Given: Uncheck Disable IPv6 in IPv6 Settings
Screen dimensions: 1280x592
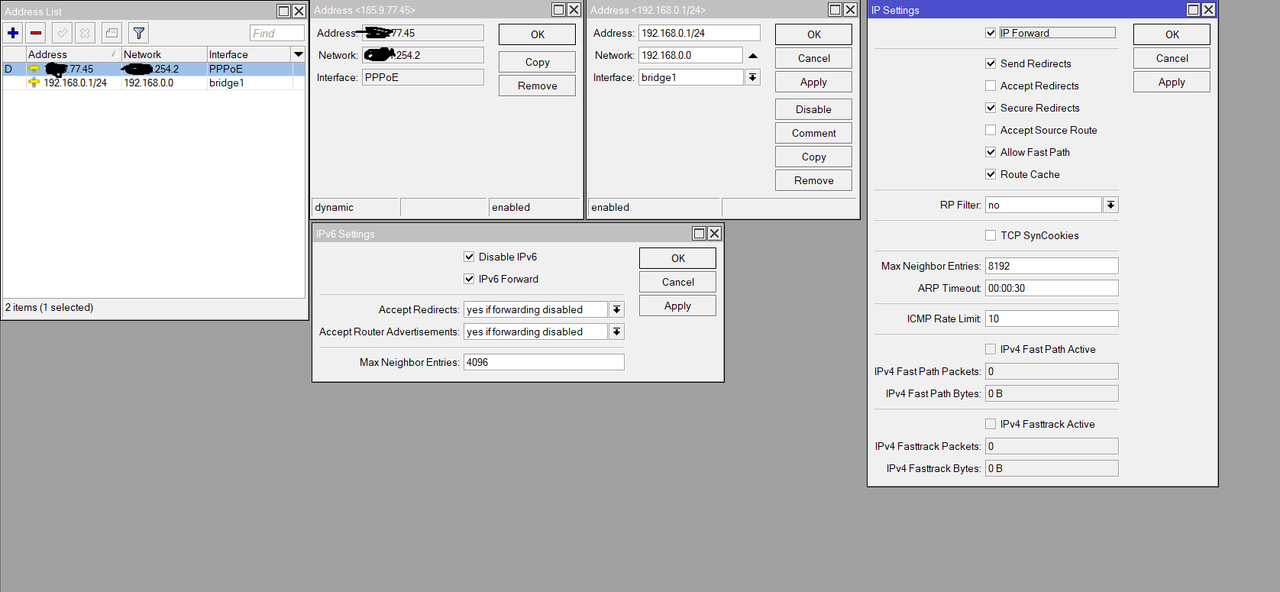Looking at the screenshot, I should click(469, 257).
